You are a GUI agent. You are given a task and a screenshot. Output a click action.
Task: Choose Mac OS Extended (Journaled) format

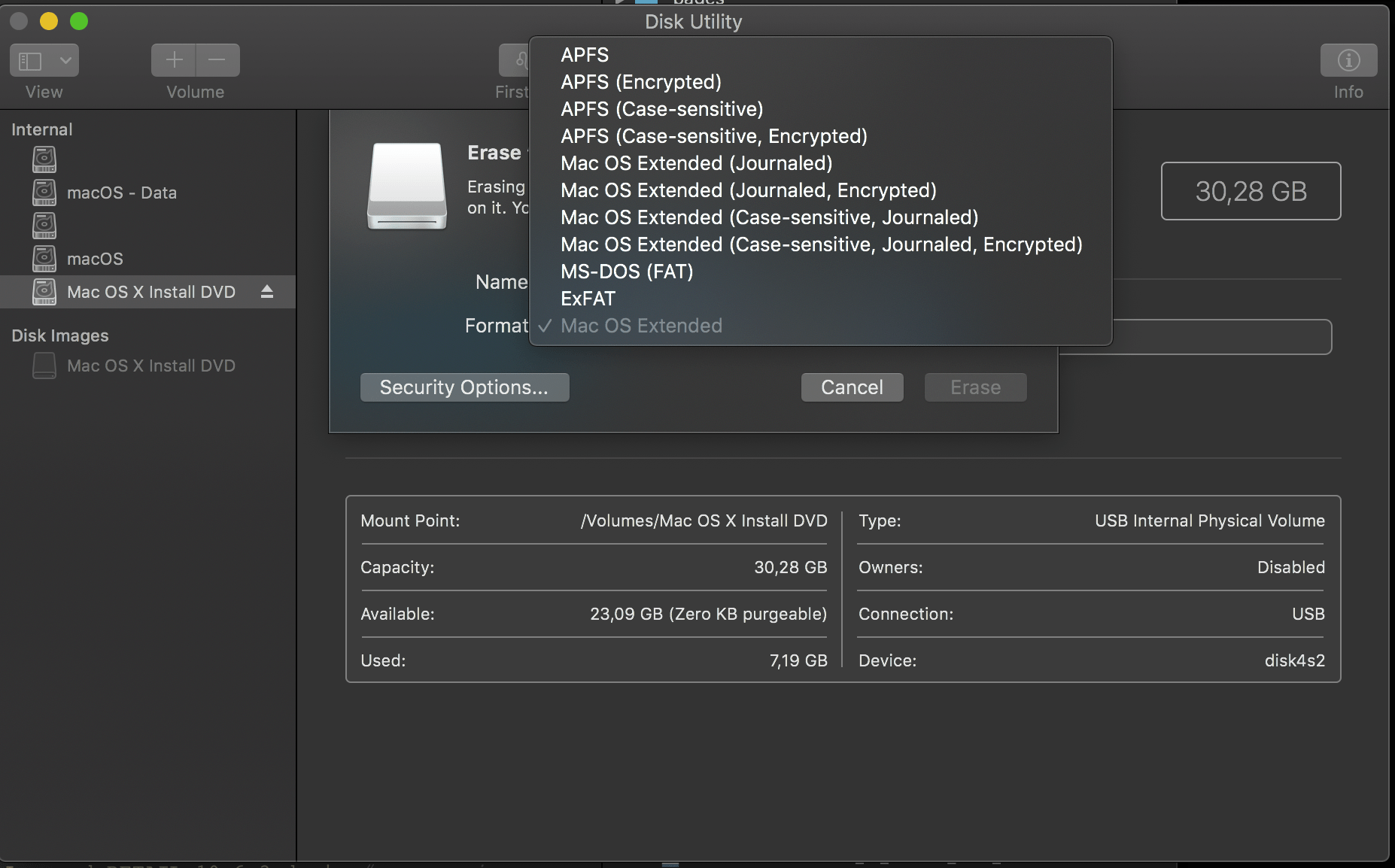click(x=820, y=163)
